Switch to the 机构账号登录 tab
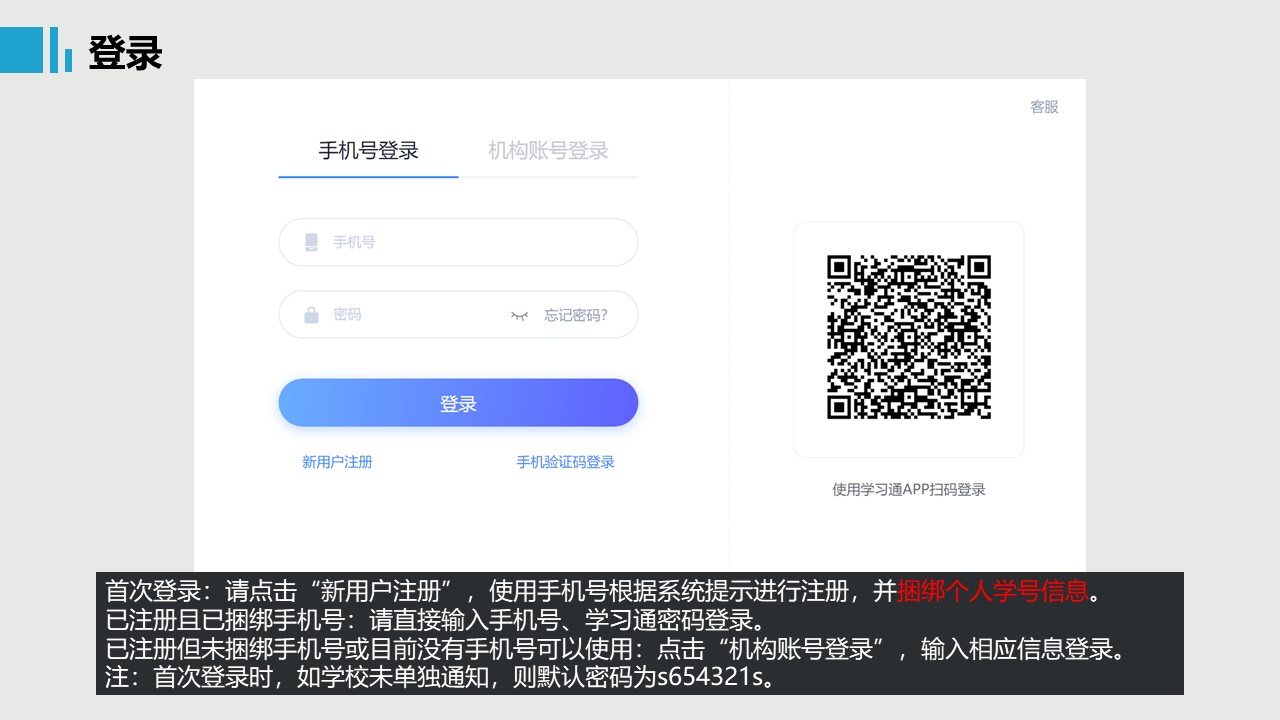 coord(548,151)
